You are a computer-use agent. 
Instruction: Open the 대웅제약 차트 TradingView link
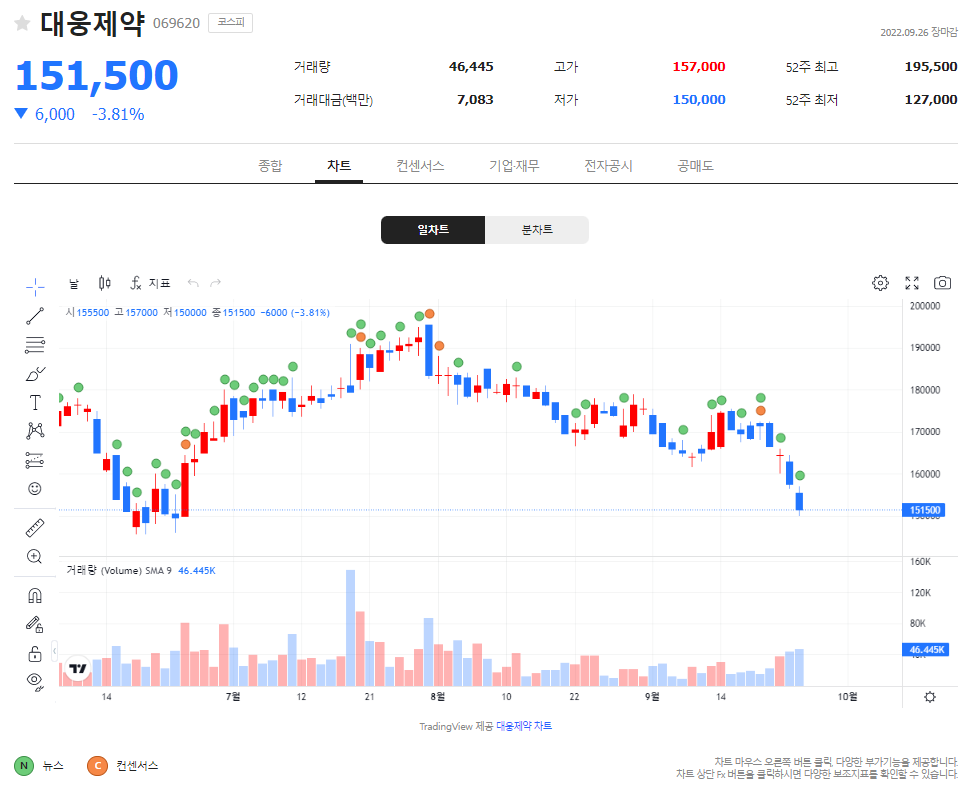(523, 726)
